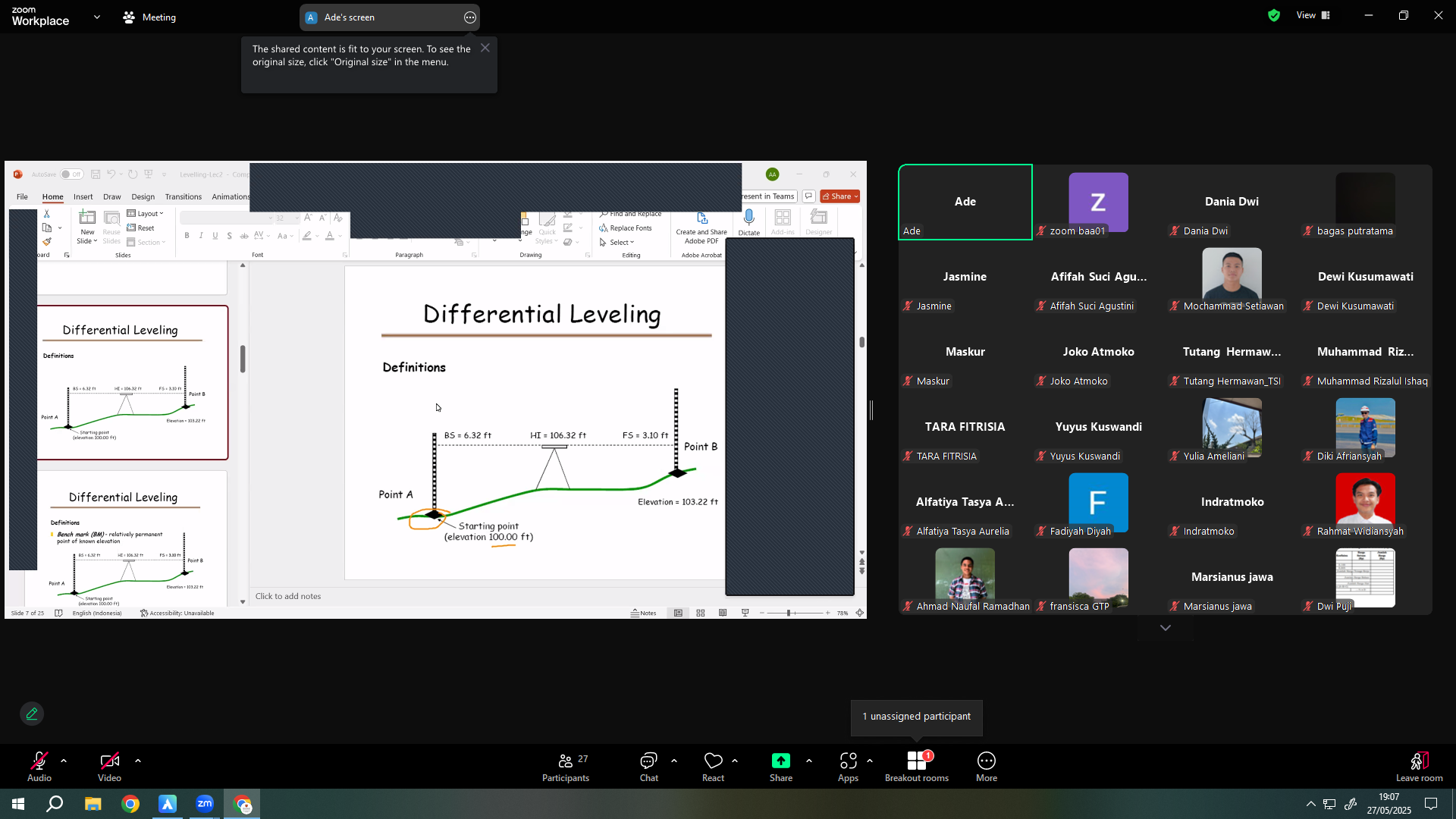Expand audio settings caret
Viewport: 1456px width, 819px height.
tap(64, 760)
